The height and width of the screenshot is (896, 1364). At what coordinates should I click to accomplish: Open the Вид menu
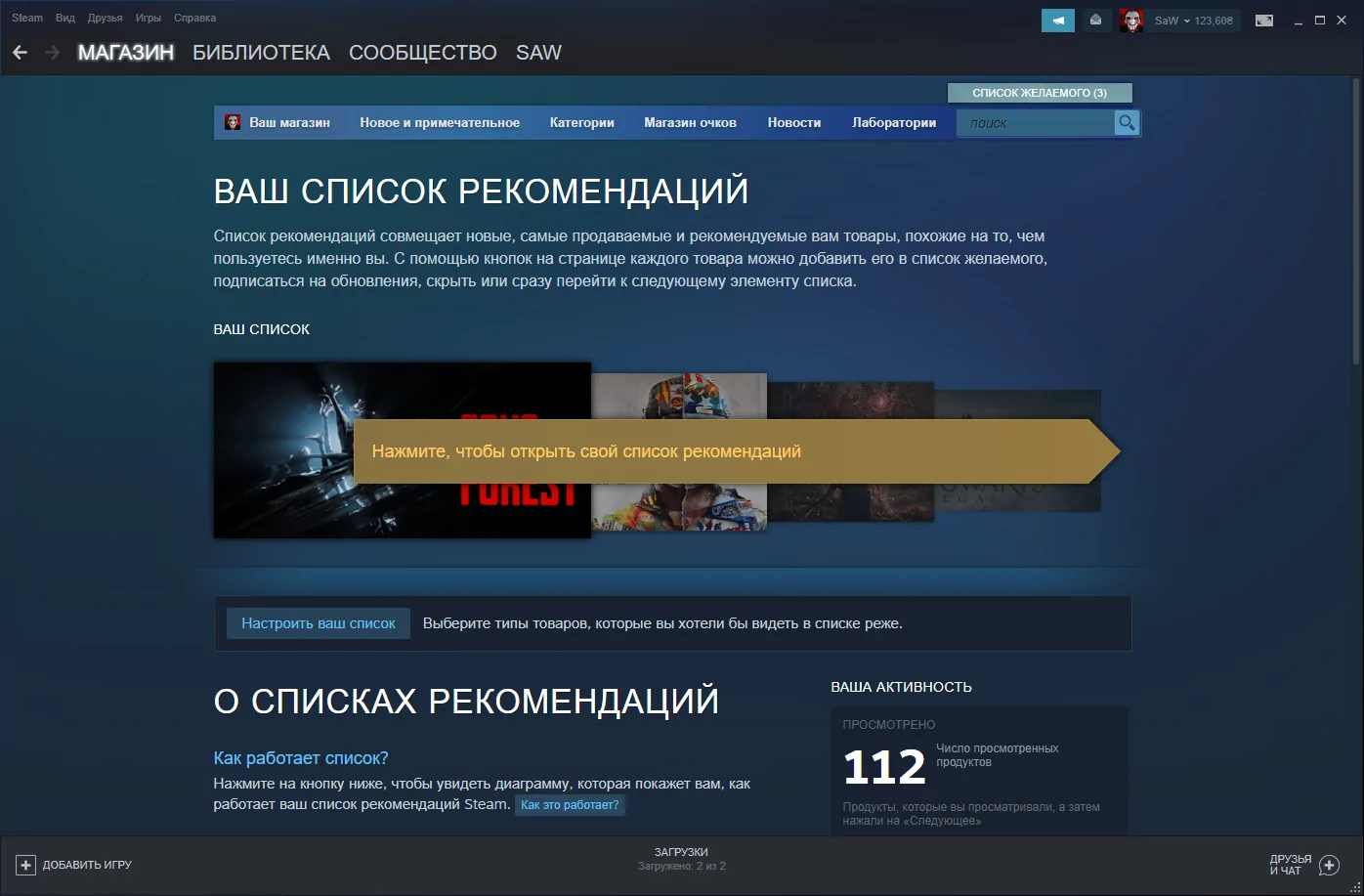(x=65, y=18)
